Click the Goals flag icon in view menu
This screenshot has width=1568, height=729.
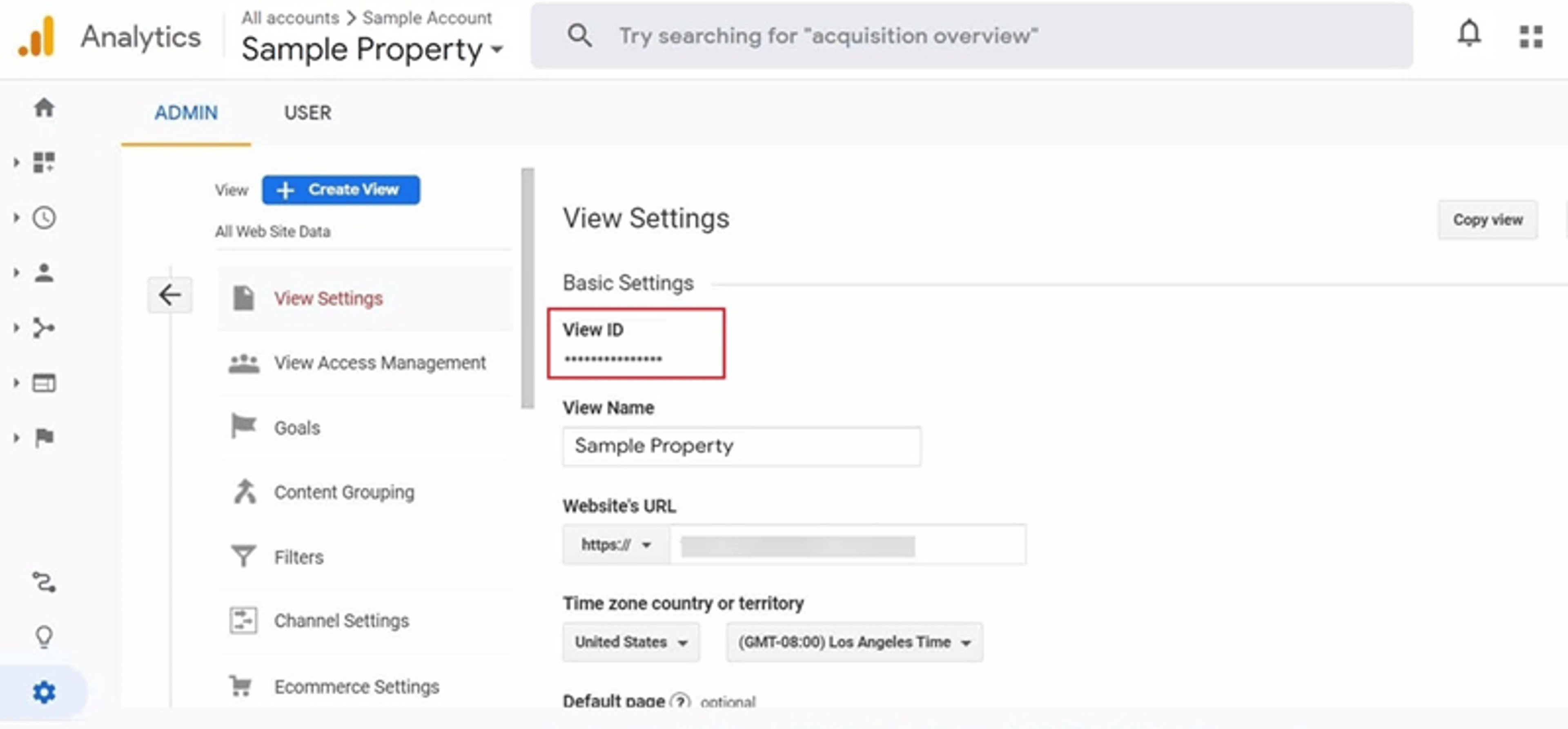(243, 426)
